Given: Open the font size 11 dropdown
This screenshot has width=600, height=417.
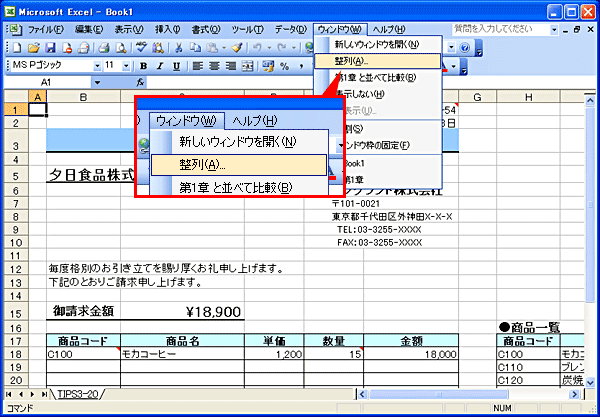Looking at the screenshot, I should tap(127, 66).
